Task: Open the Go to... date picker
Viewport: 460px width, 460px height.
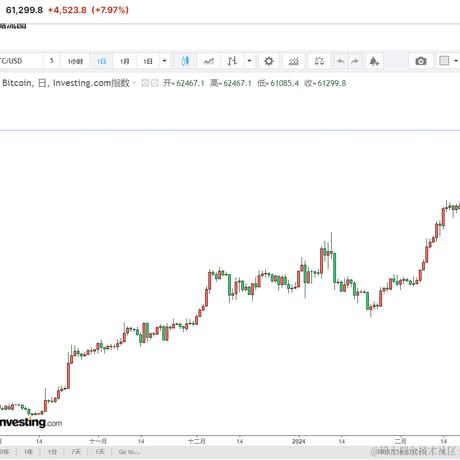Action: point(129,452)
